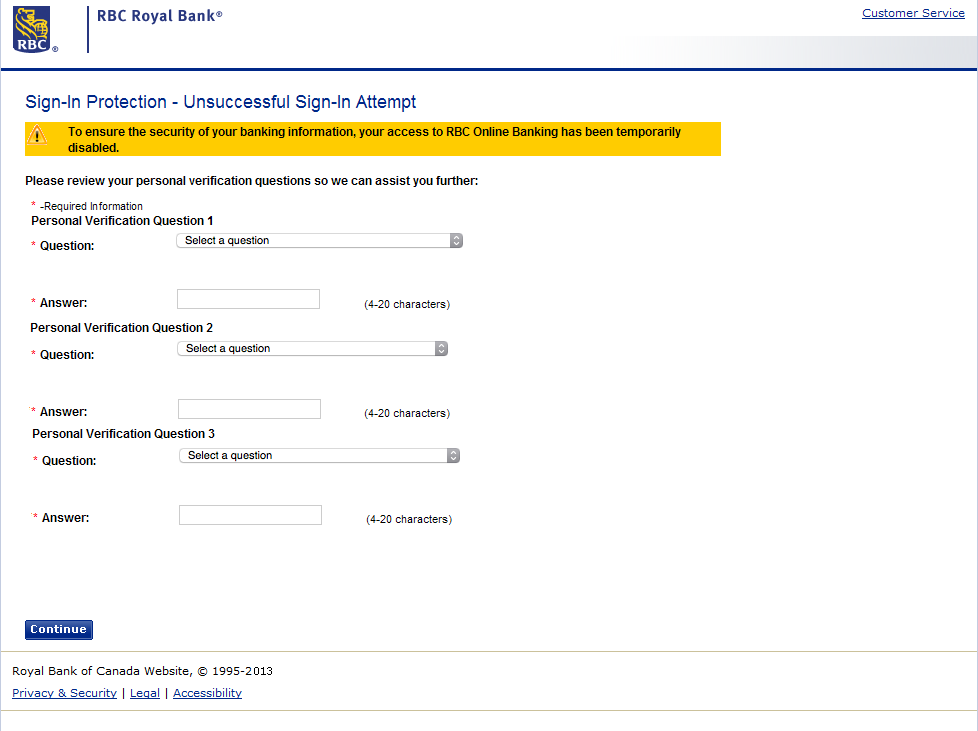Open the Question 2 'Select a question' dropdown
This screenshot has height=731, width=978.
click(300, 348)
